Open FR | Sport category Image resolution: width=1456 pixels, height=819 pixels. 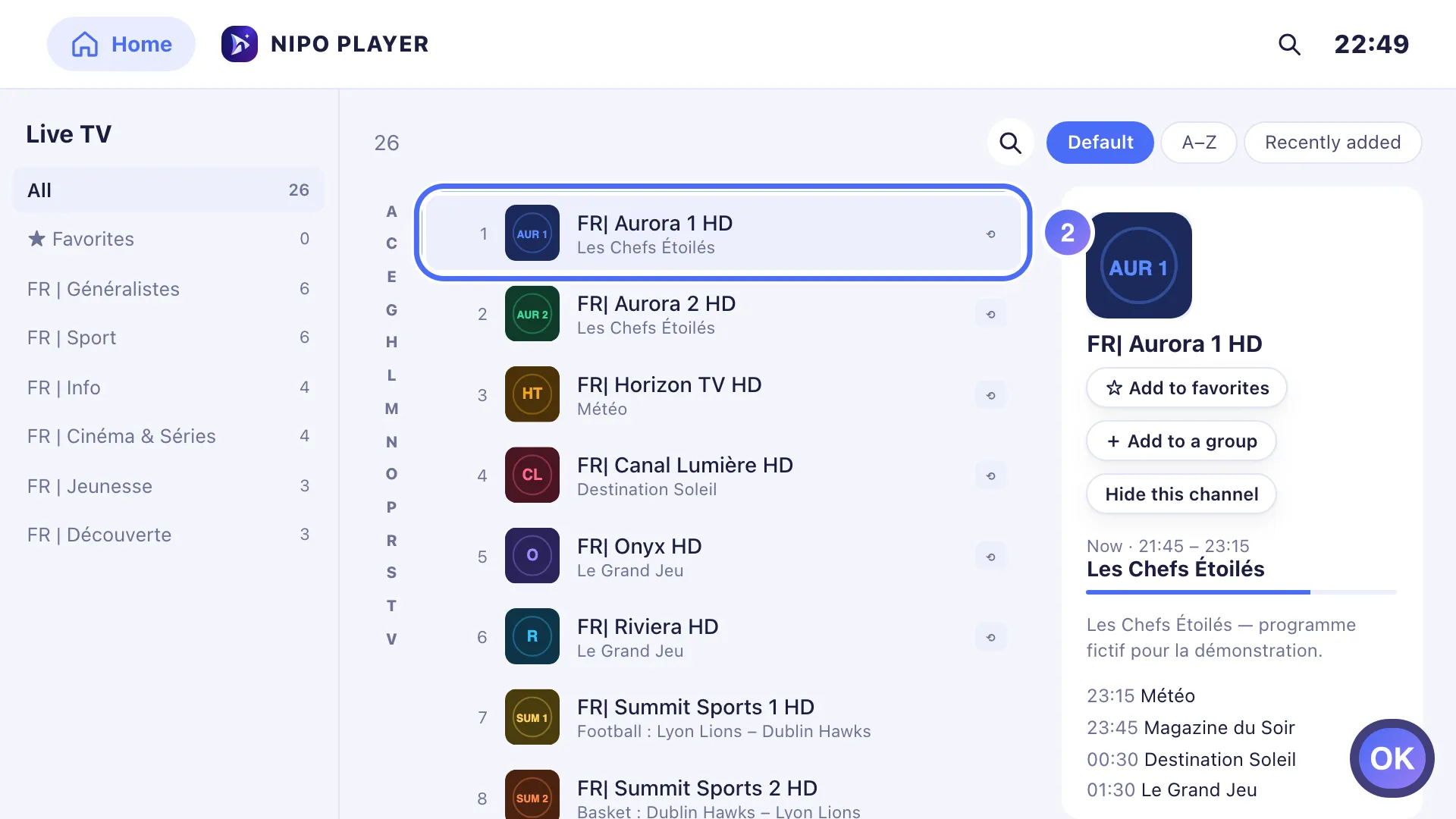168,337
